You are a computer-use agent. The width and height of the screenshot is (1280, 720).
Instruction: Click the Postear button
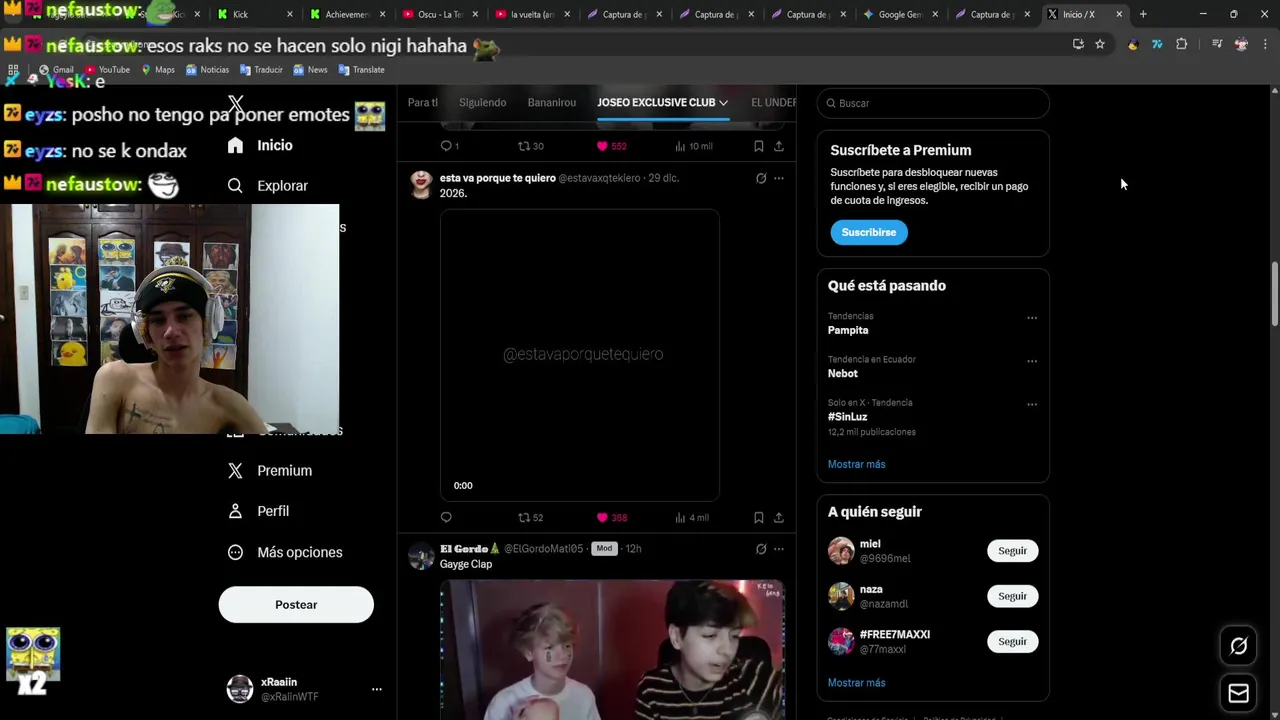296,605
